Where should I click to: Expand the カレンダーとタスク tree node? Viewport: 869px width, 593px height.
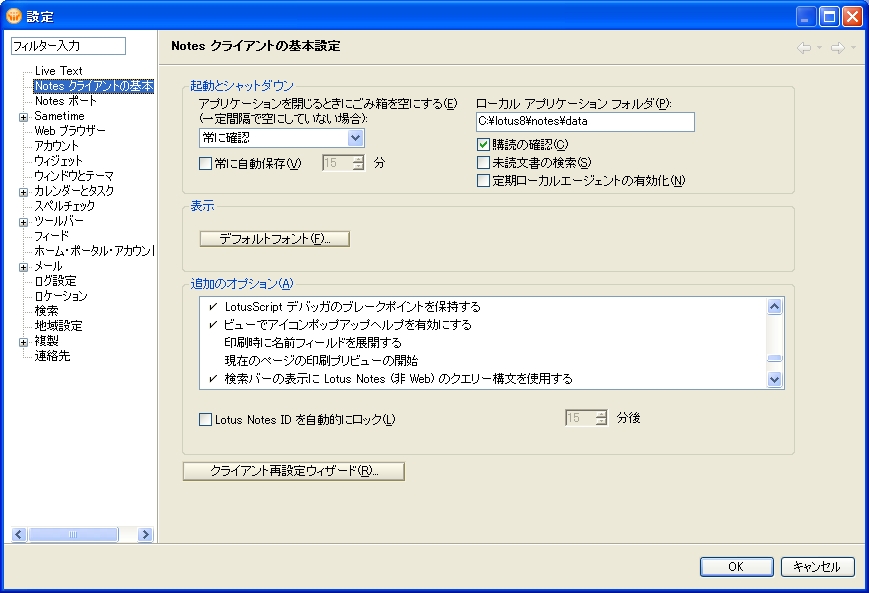tap(23, 191)
